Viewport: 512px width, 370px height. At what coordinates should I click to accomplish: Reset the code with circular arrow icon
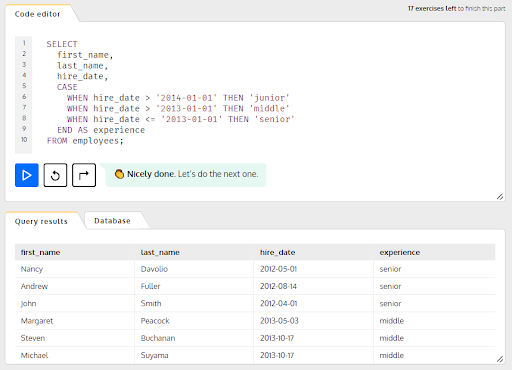point(55,175)
